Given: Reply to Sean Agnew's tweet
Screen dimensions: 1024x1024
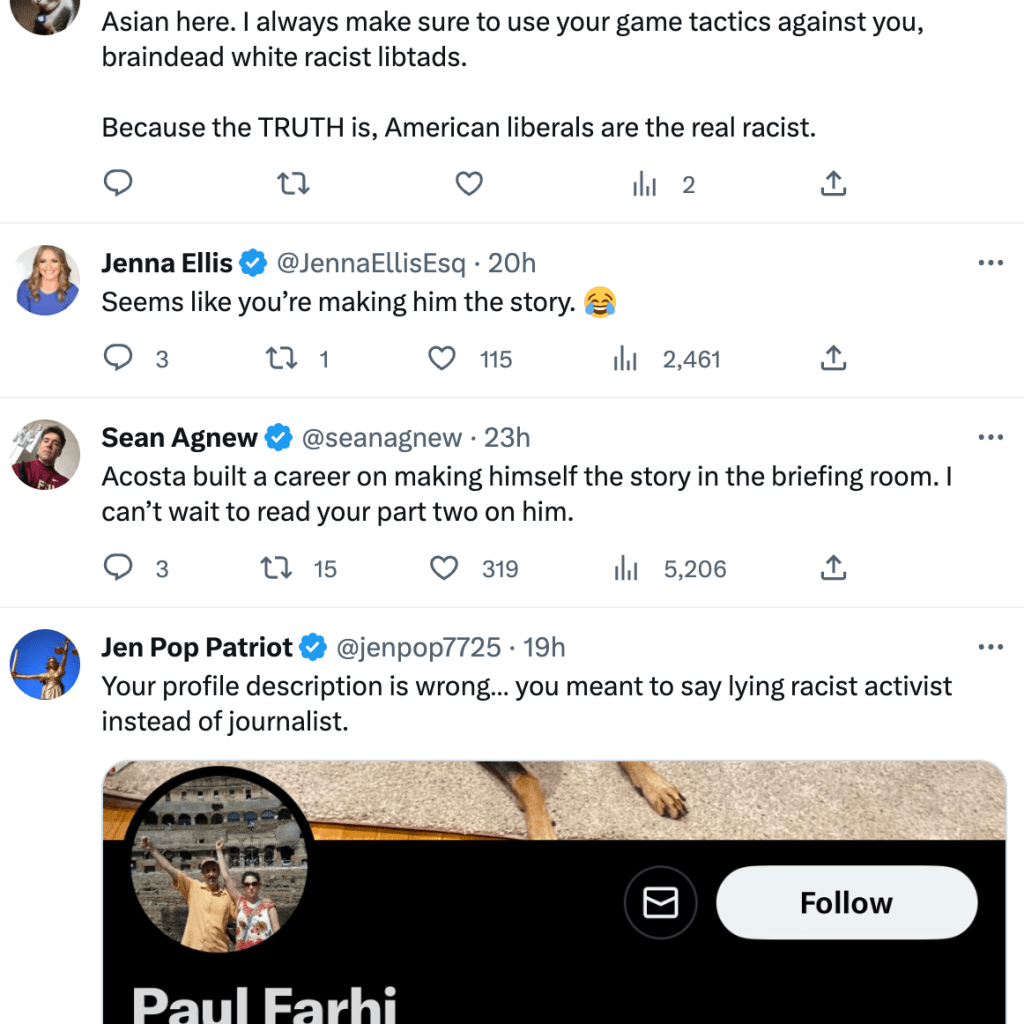Looking at the screenshot, I should tap(119, 569).
